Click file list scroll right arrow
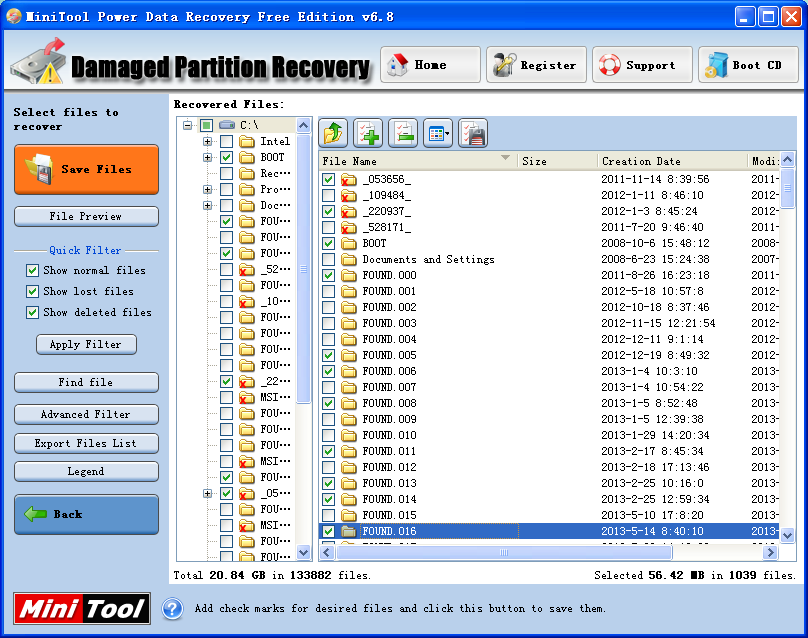Screen dimensions: 808x638 [770, 552]
